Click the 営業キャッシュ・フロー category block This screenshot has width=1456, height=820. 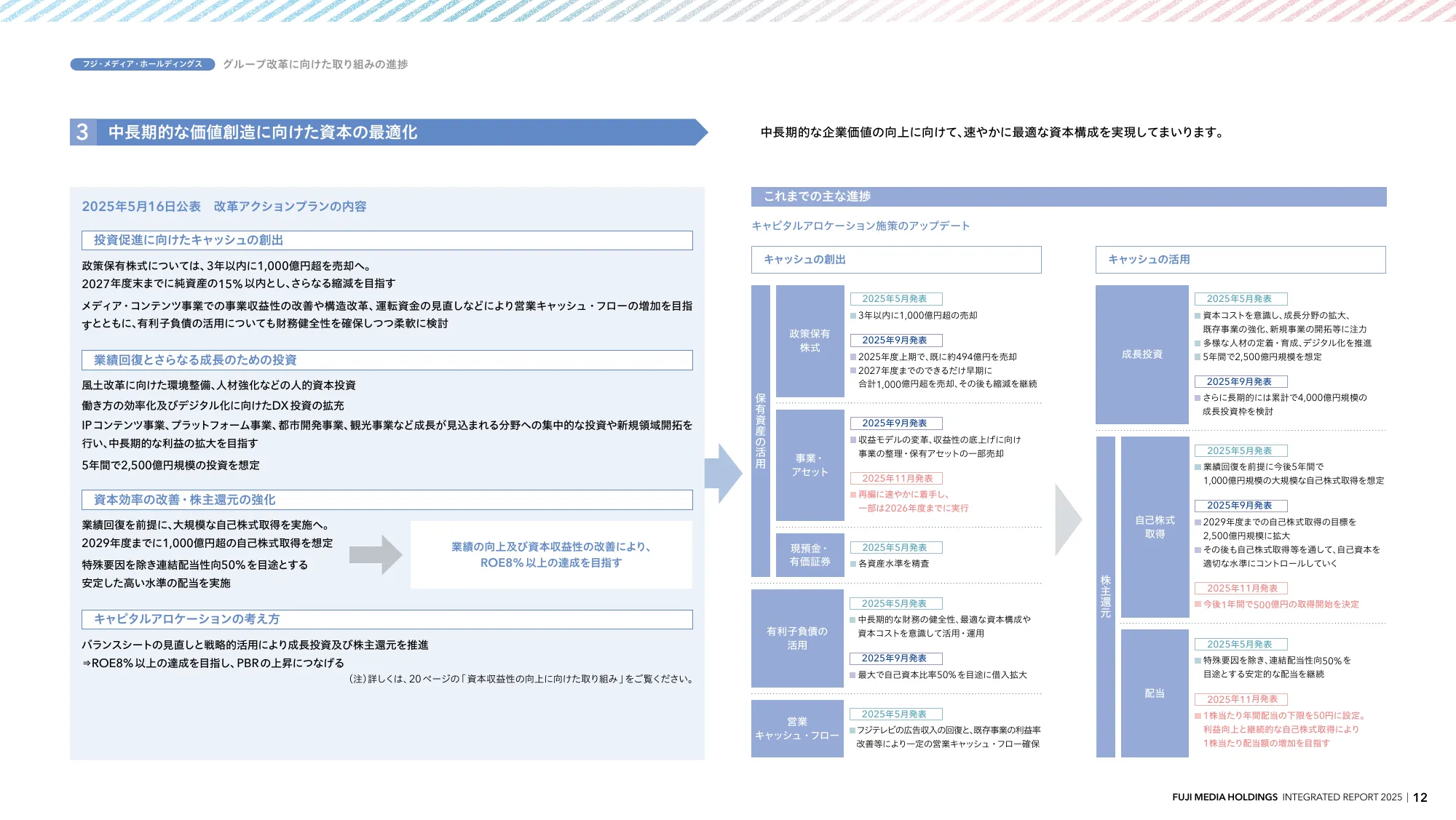(x=797, y=728)
